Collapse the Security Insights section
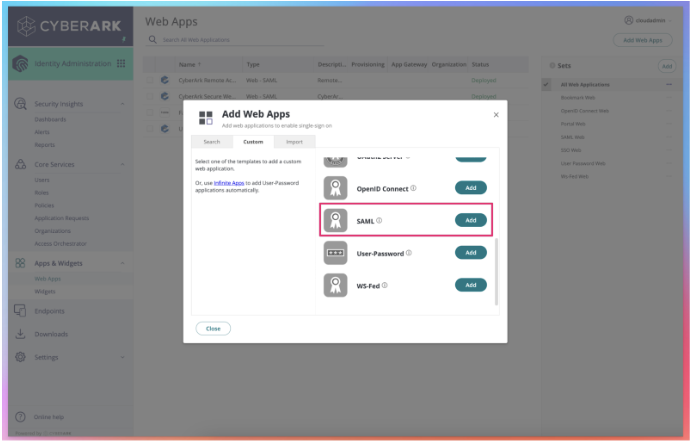The width and height of the screenshot is (692, 444). pos(122,104)
